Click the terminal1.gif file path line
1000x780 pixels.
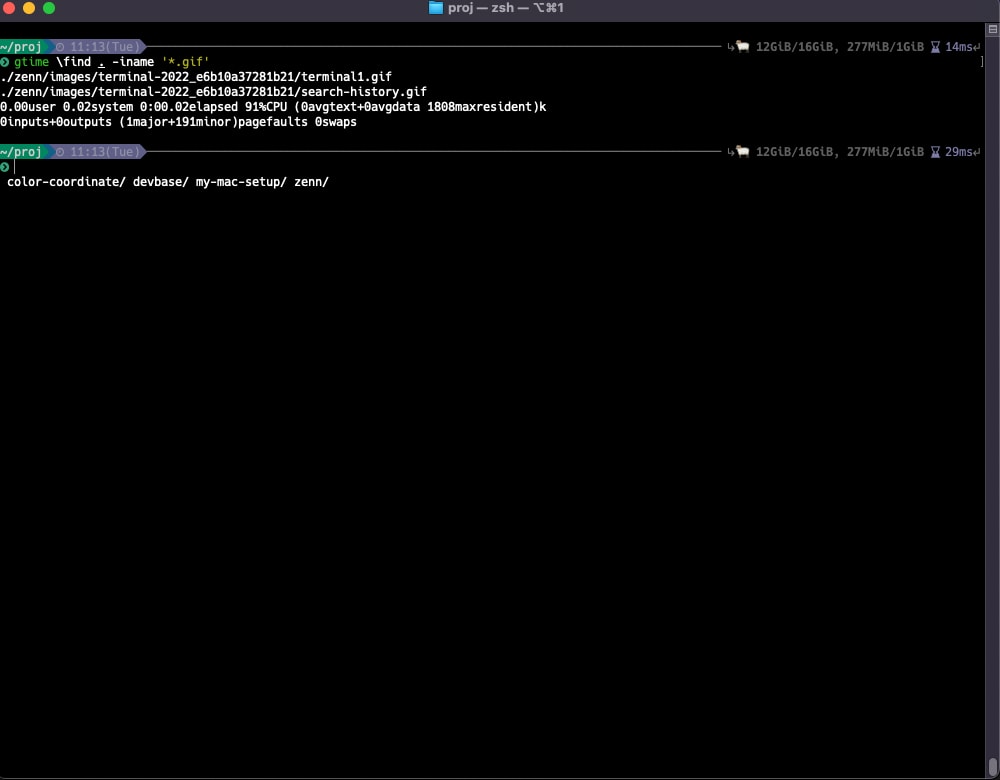(x=196, y=77)
